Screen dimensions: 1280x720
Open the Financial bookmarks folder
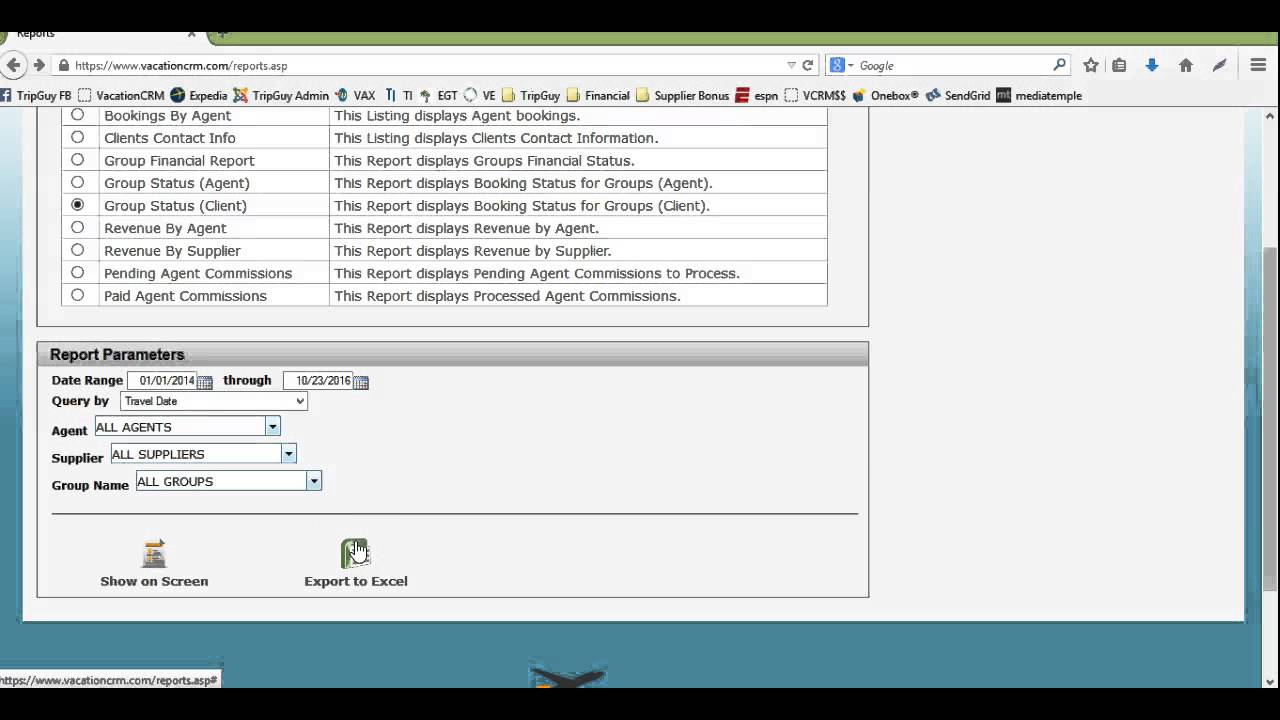pyautogui.click(x=598, y=96)
